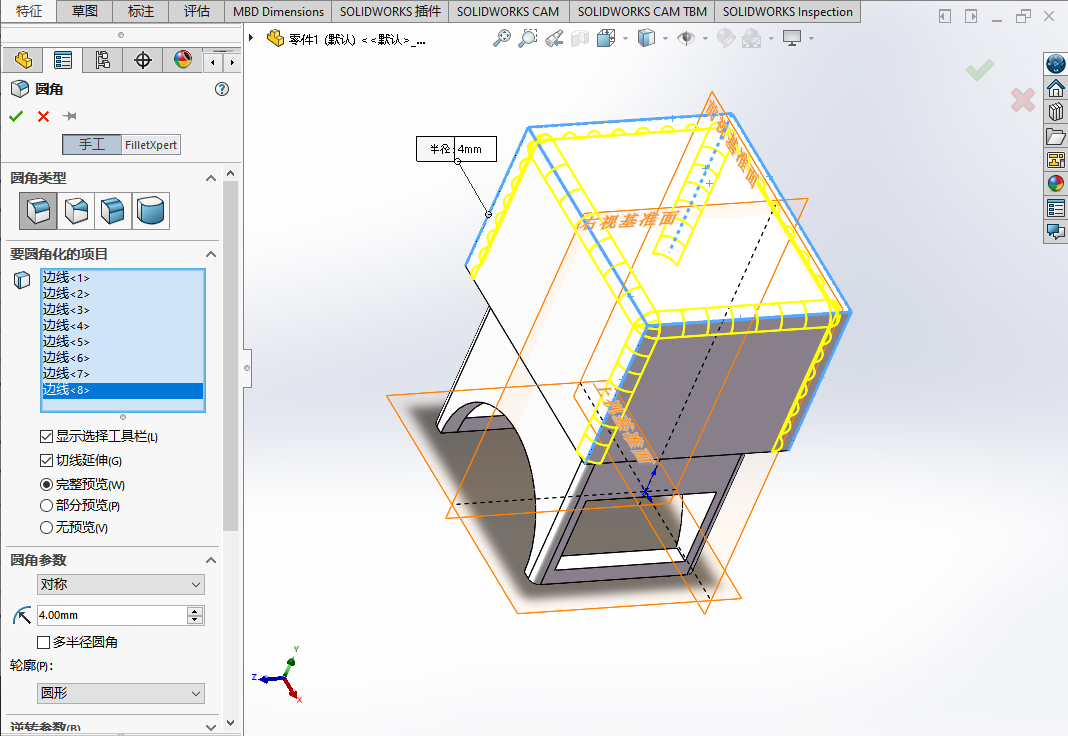1068x736 pixels.
Task: Select the full round fillet type icon
Action: pos(151,211)
